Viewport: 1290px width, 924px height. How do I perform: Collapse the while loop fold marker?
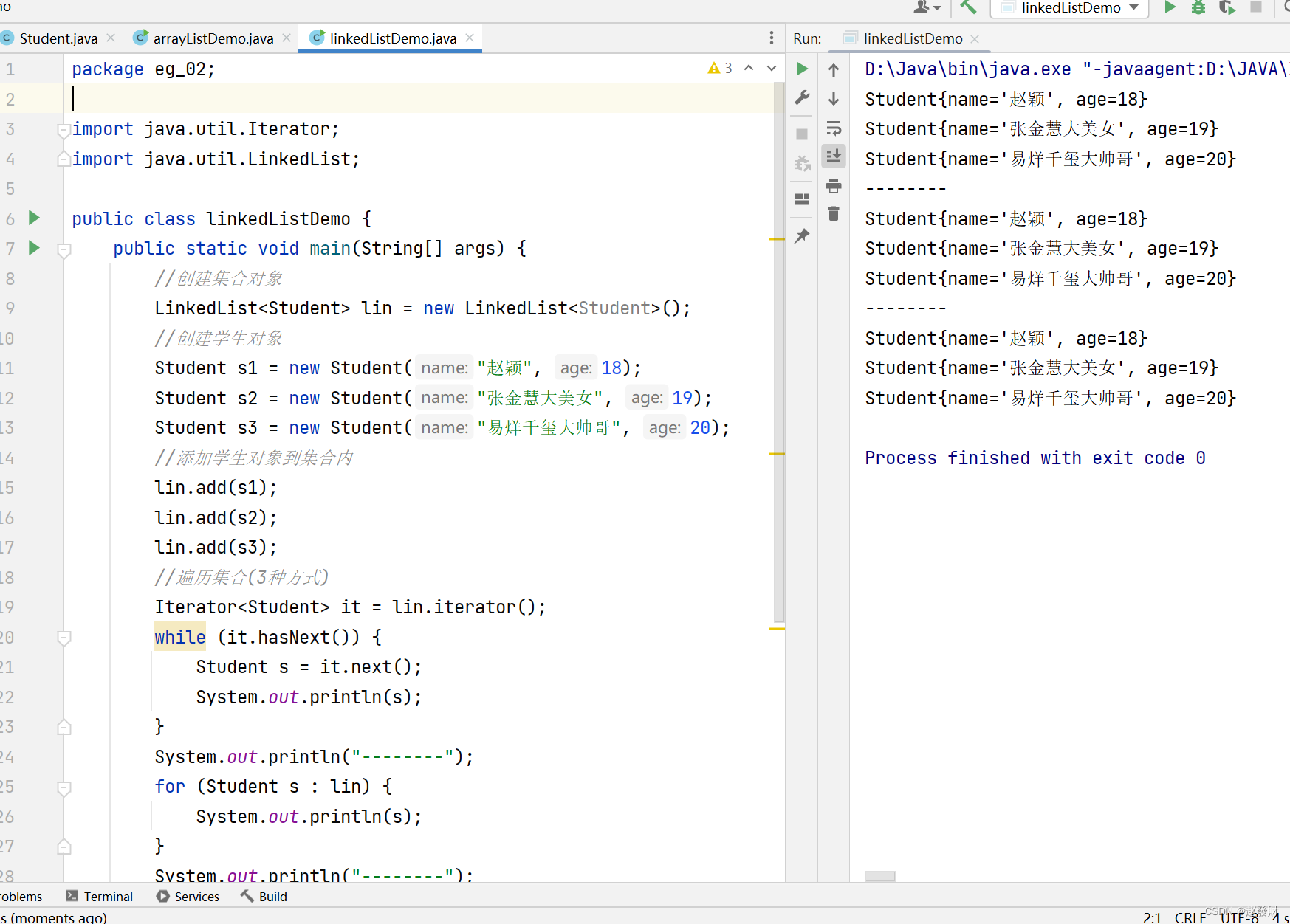(x=64, y=638)
